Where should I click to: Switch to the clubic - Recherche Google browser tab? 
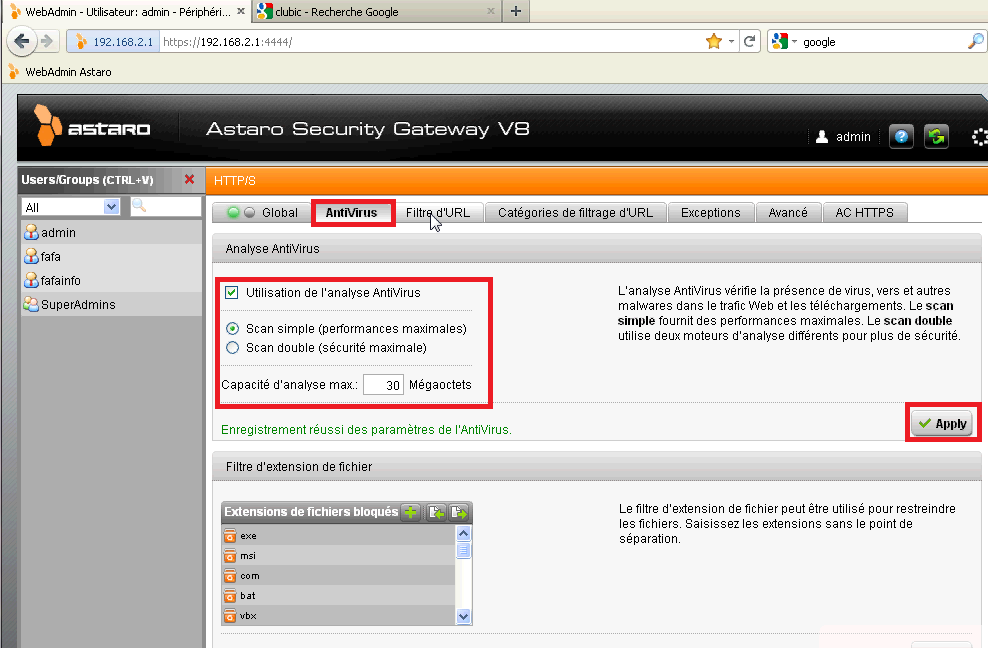point(377,11)
